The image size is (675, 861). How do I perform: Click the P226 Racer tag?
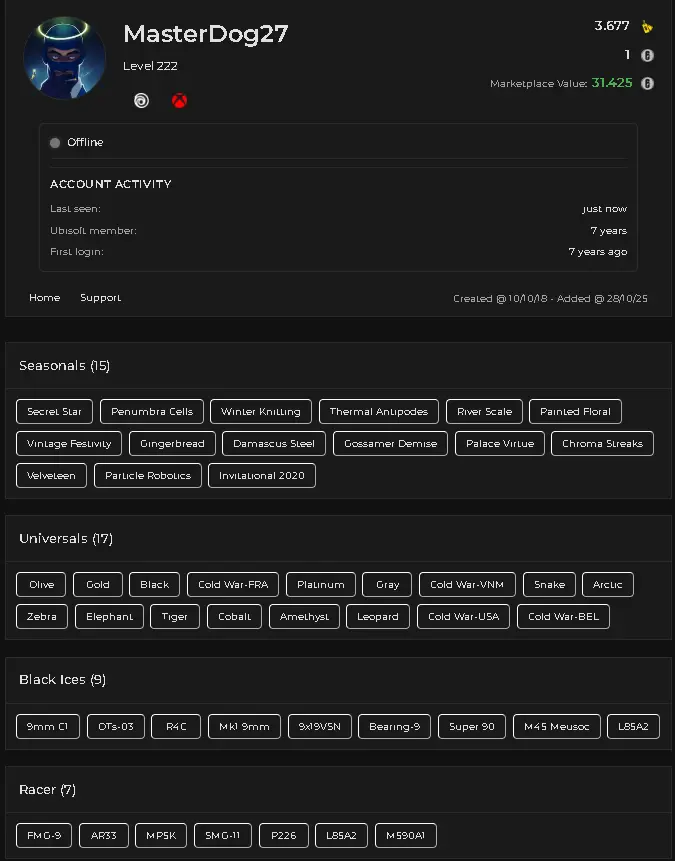(x=283, y=835)
